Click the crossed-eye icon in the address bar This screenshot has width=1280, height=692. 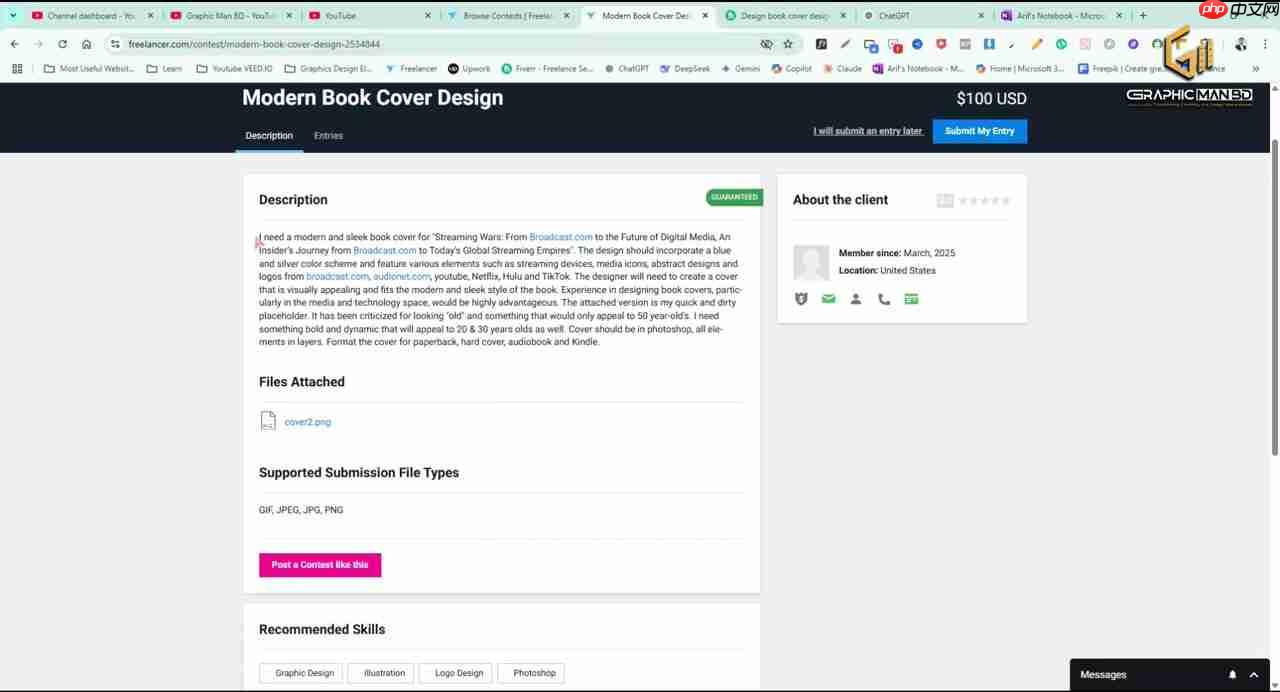click(766, 44)
